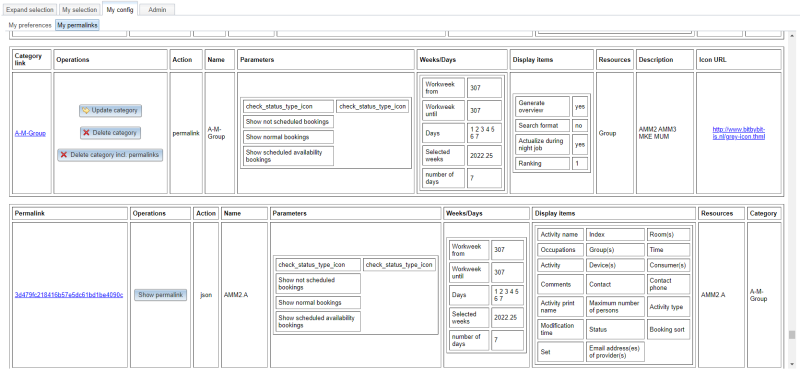Open My preferences sub-tab
This screenshot has width=800, height=371.
click(x=30, y=25)
